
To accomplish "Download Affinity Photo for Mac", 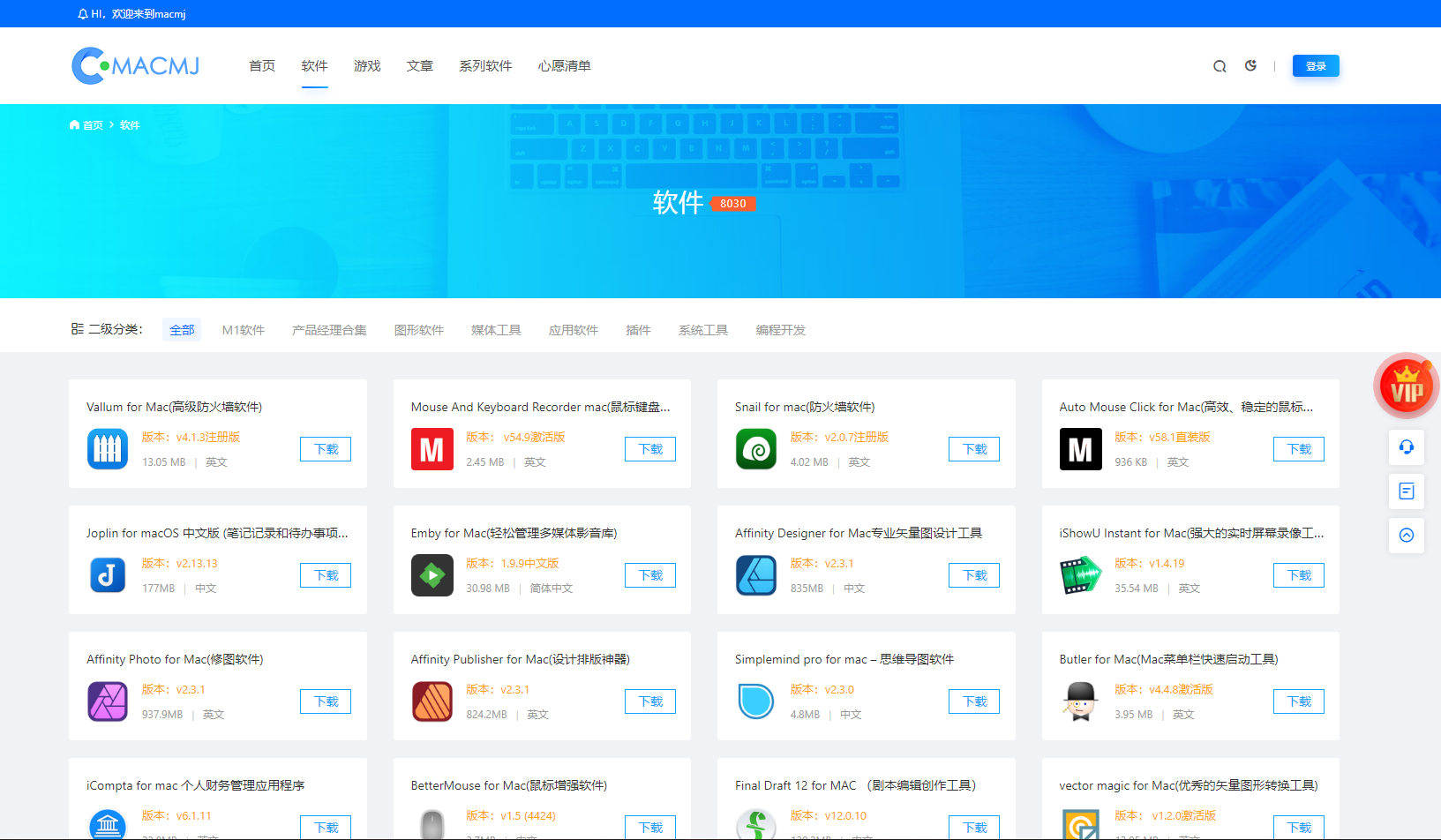I will point(326,701).
